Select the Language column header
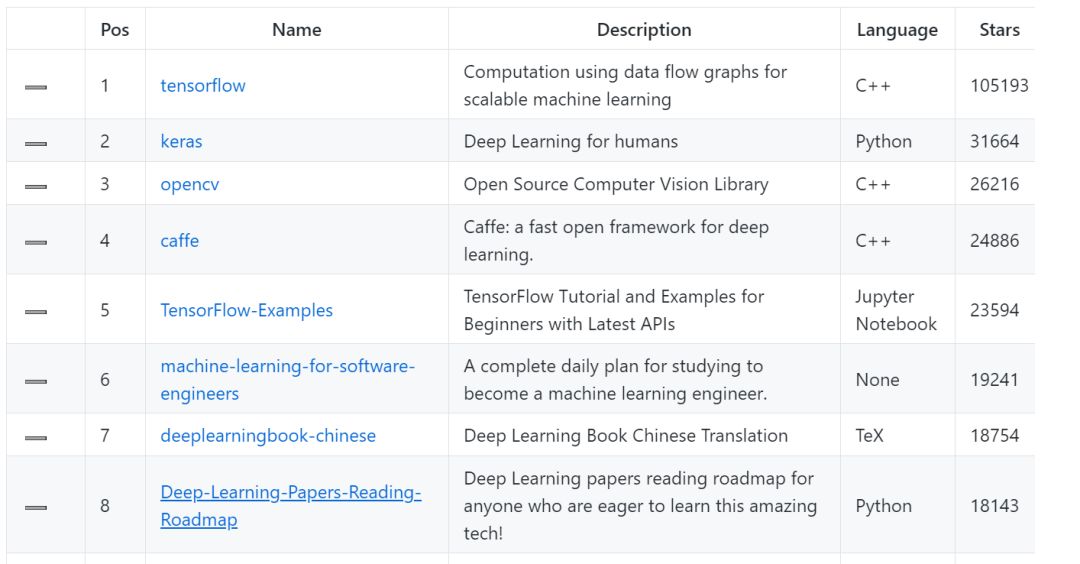The image size is (1080, 564). click(x=897, y=30)
